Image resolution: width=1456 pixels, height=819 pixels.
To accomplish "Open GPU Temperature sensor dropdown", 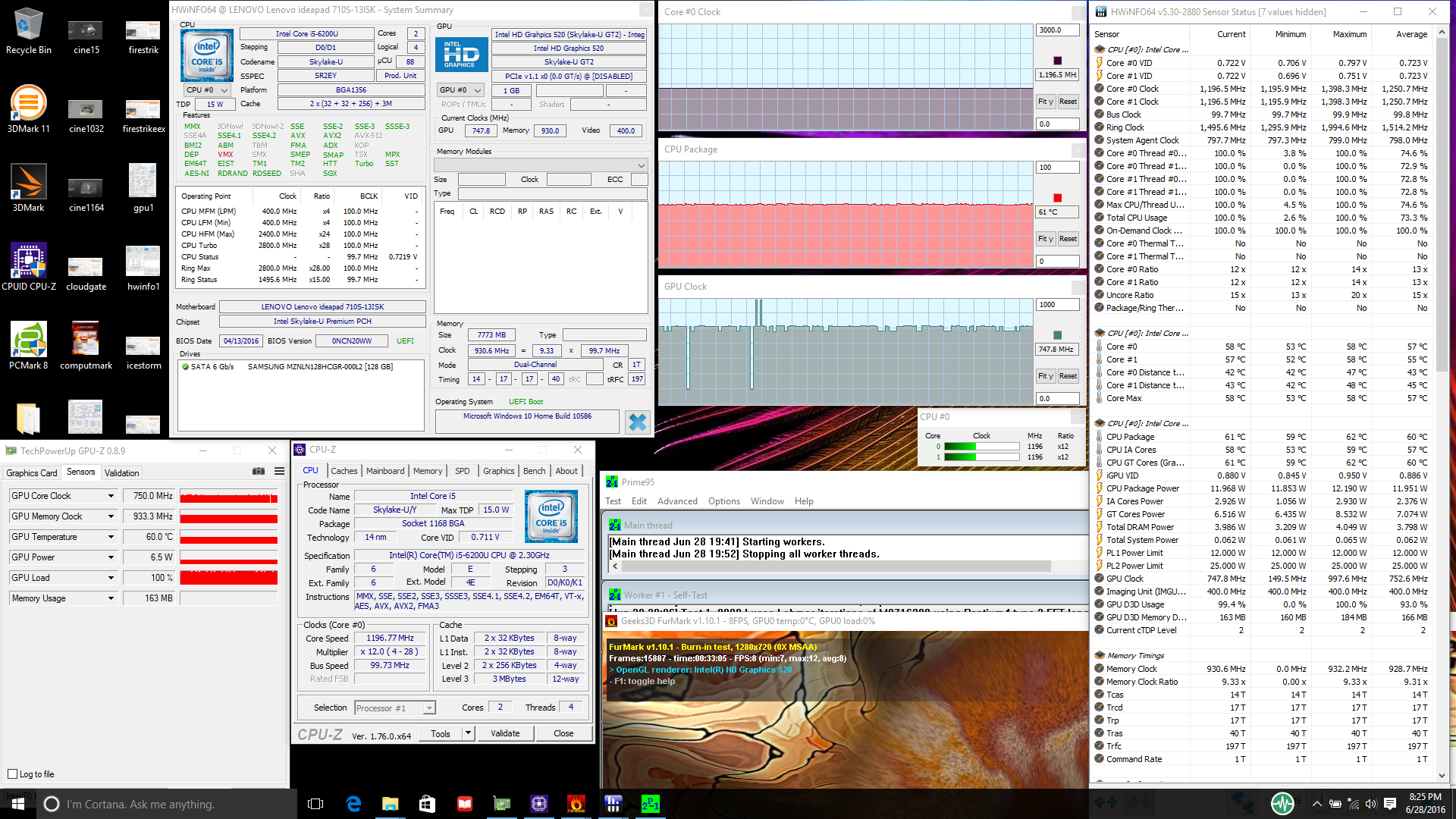I will tap(111, 537).
